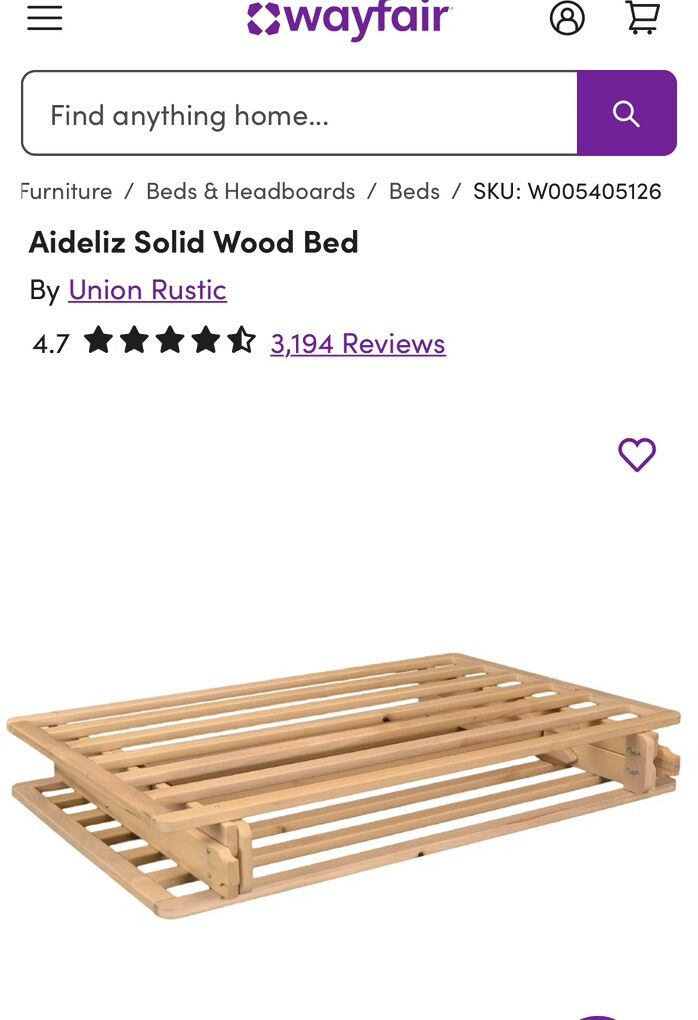Navigate to Beds & Headboards breadcrumb
Screen dimensions: 698x1020
tap(250, 191)
